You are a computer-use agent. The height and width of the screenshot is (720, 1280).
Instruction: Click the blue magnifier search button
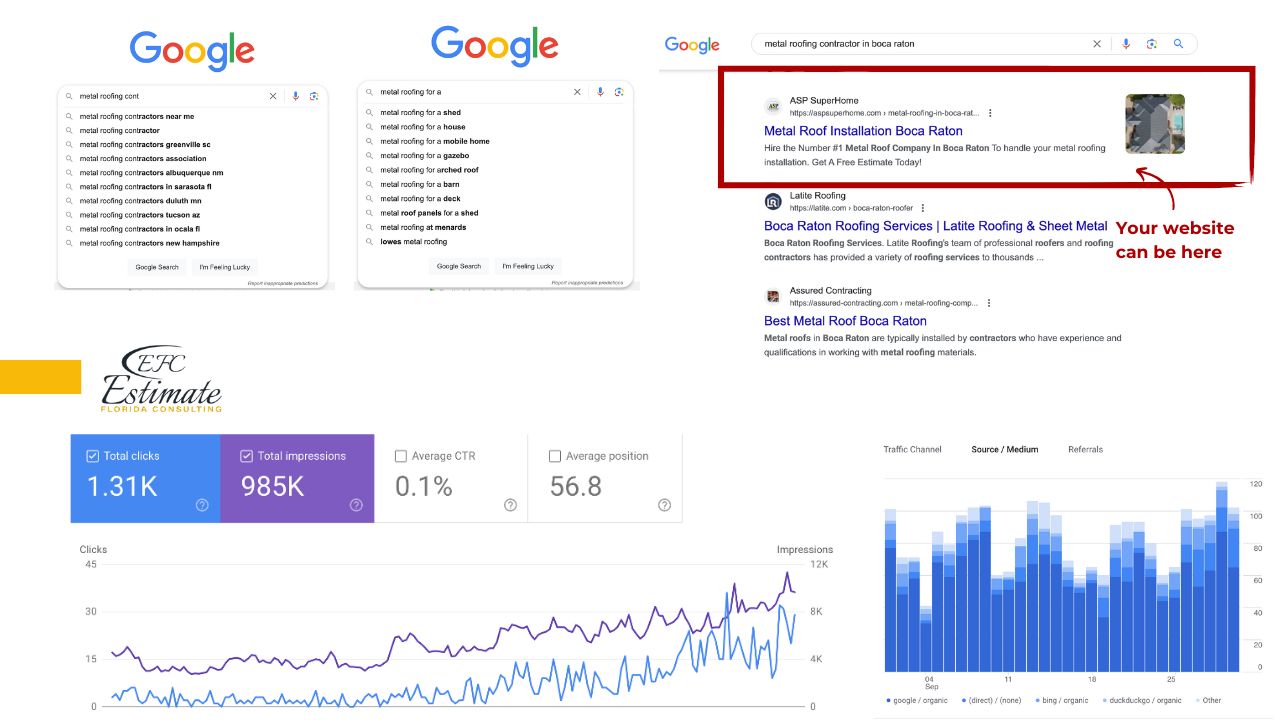(x=1178, y=44)
